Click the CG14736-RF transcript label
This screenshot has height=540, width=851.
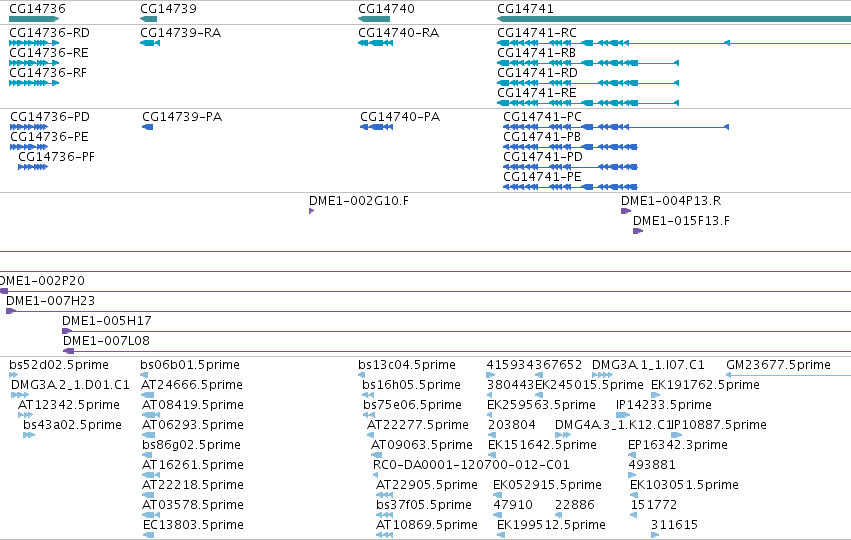click(48, 73)
